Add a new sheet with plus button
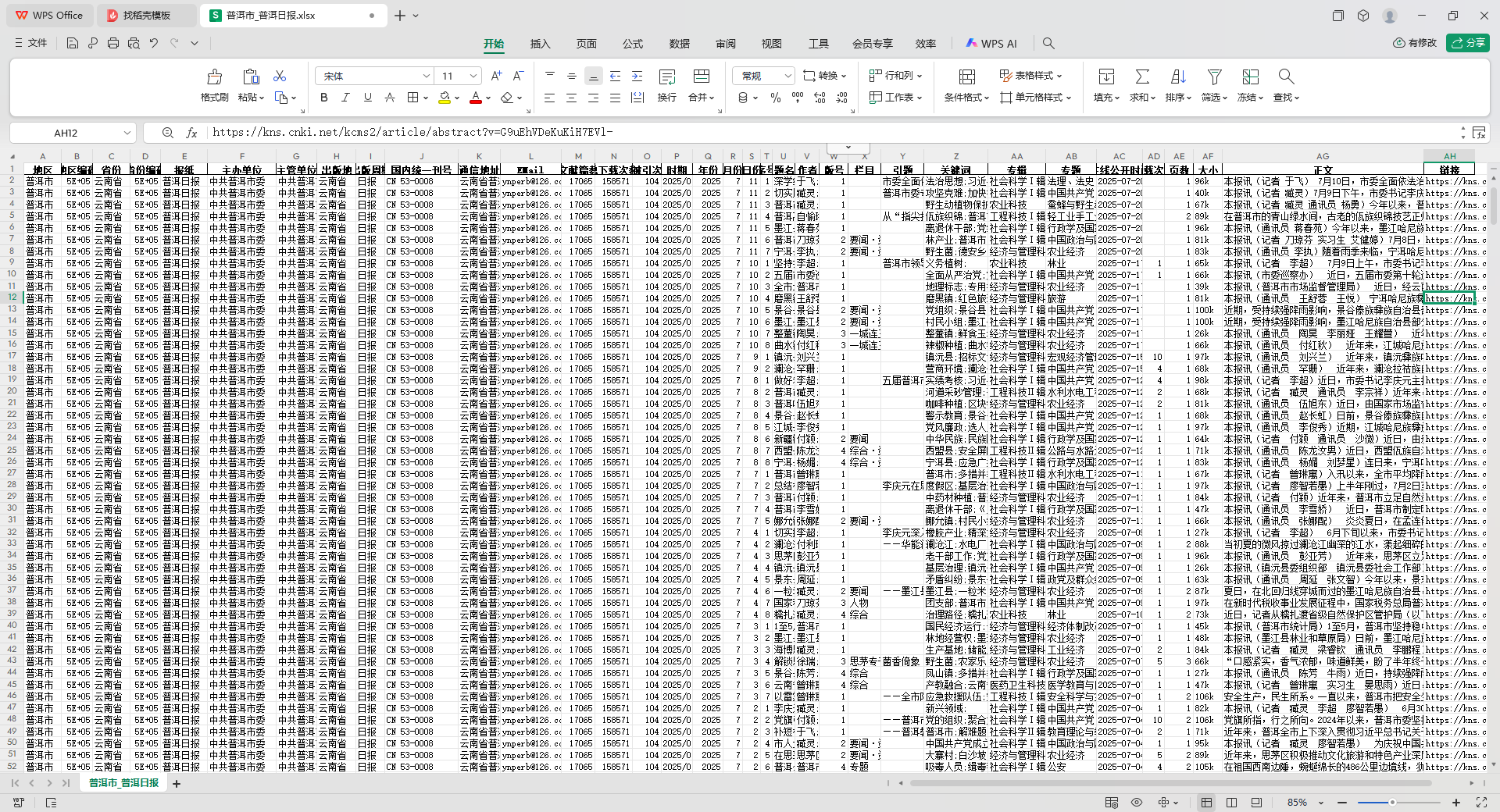This screenshot has height=812, width=1500. click(x=177, y=783)
